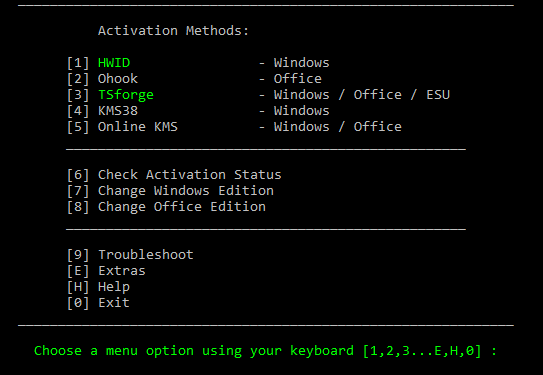Click the [E] bracket key label
Image resolution: width=543 pixels, height=375 pixels.
coord(78,271)
